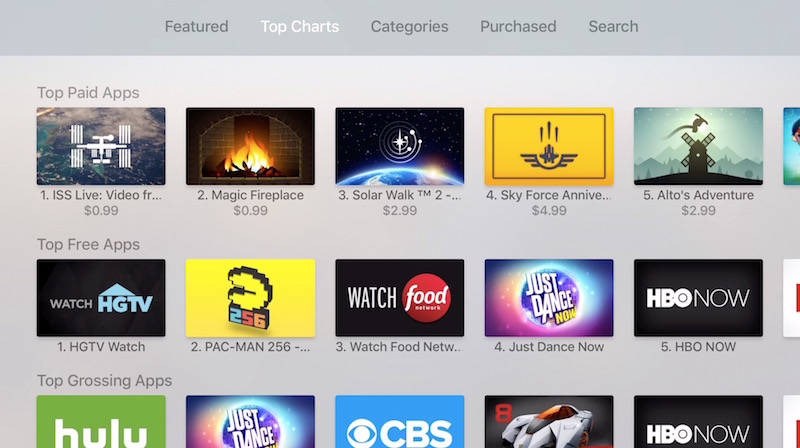The width and height of the screenshot is (800, 448).
Task: Select the Watch Food Network icon
Action: 399,298
